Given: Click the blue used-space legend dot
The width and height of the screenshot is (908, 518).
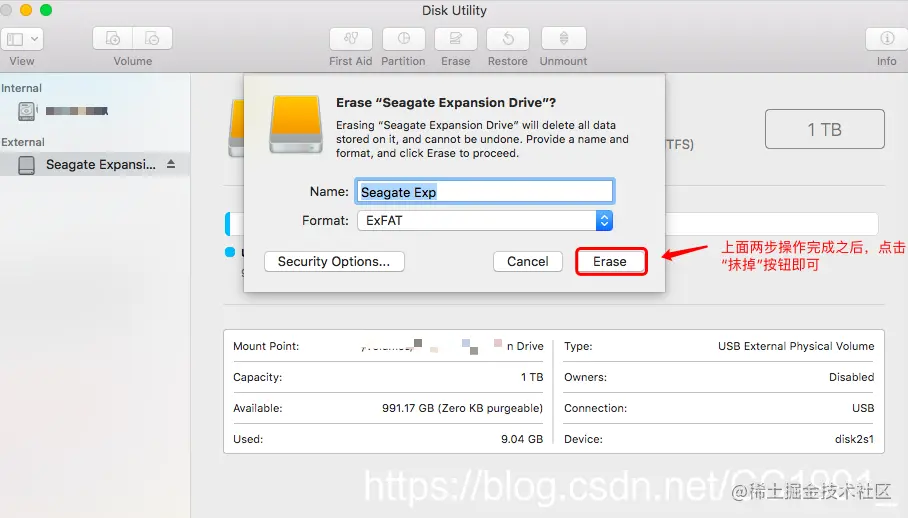Looking at the screenshot, I should [x=230, y=252].
